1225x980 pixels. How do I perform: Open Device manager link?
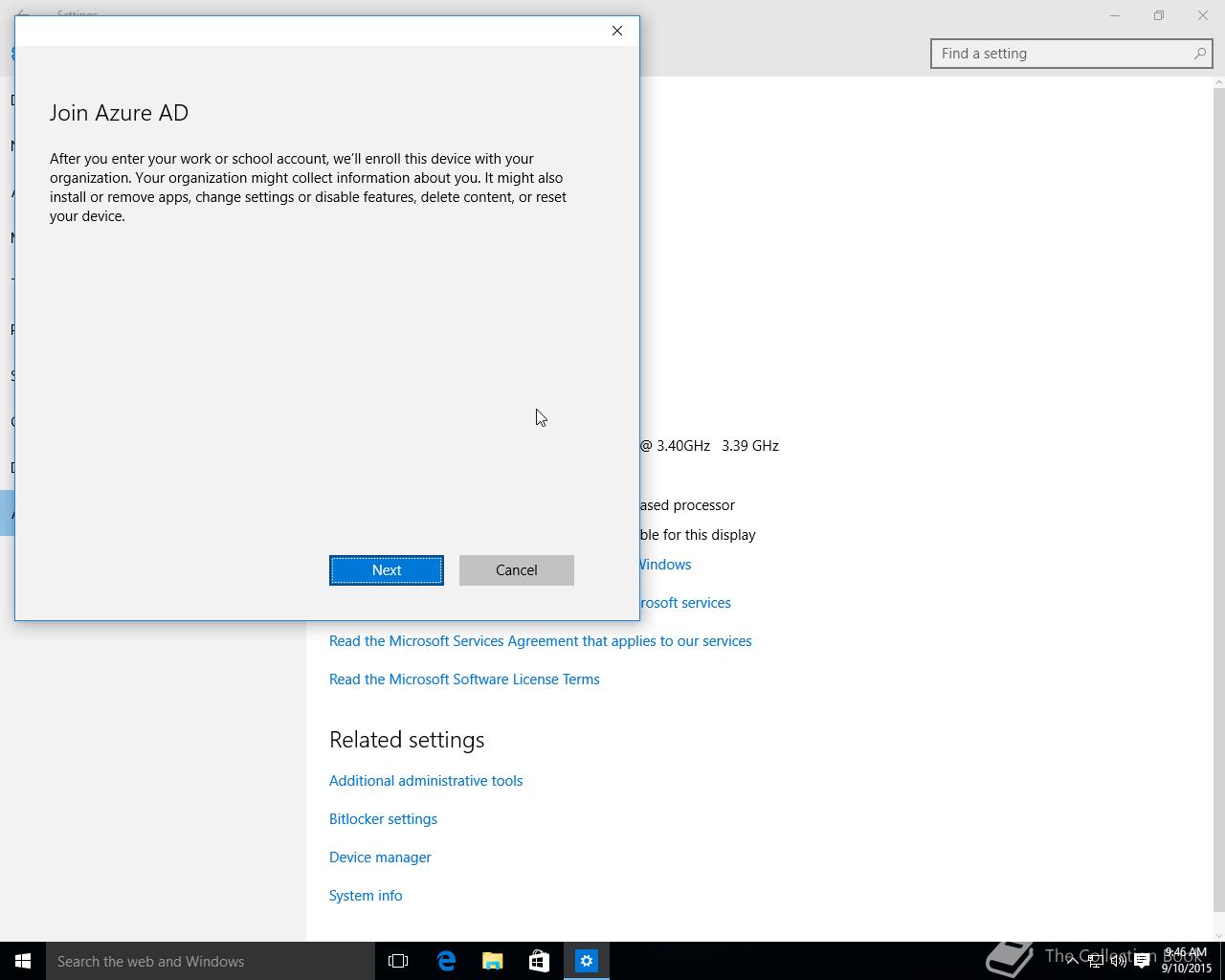pos(380,857)
